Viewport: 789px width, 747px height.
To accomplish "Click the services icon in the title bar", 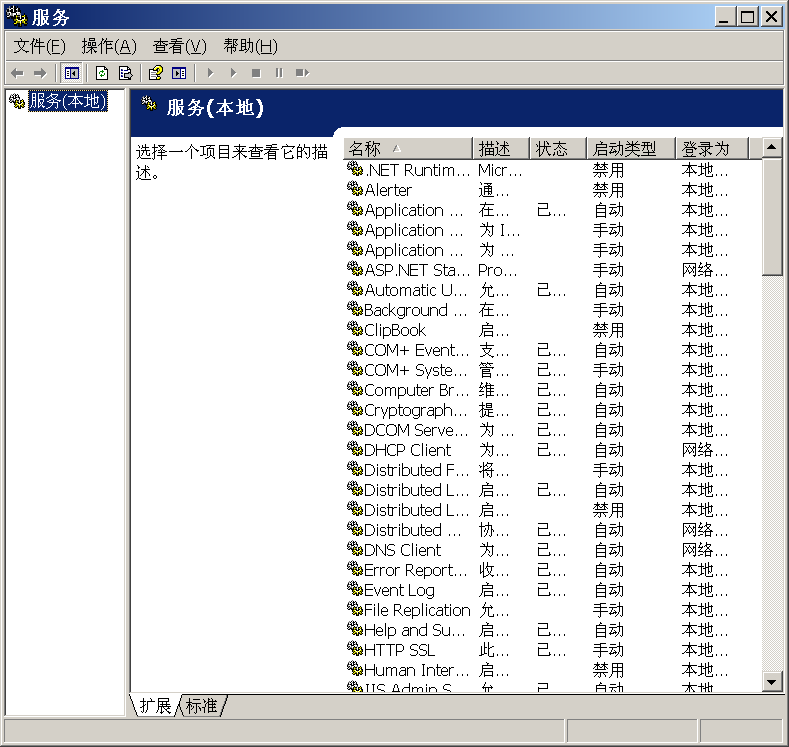I will [x=16, y=17].
